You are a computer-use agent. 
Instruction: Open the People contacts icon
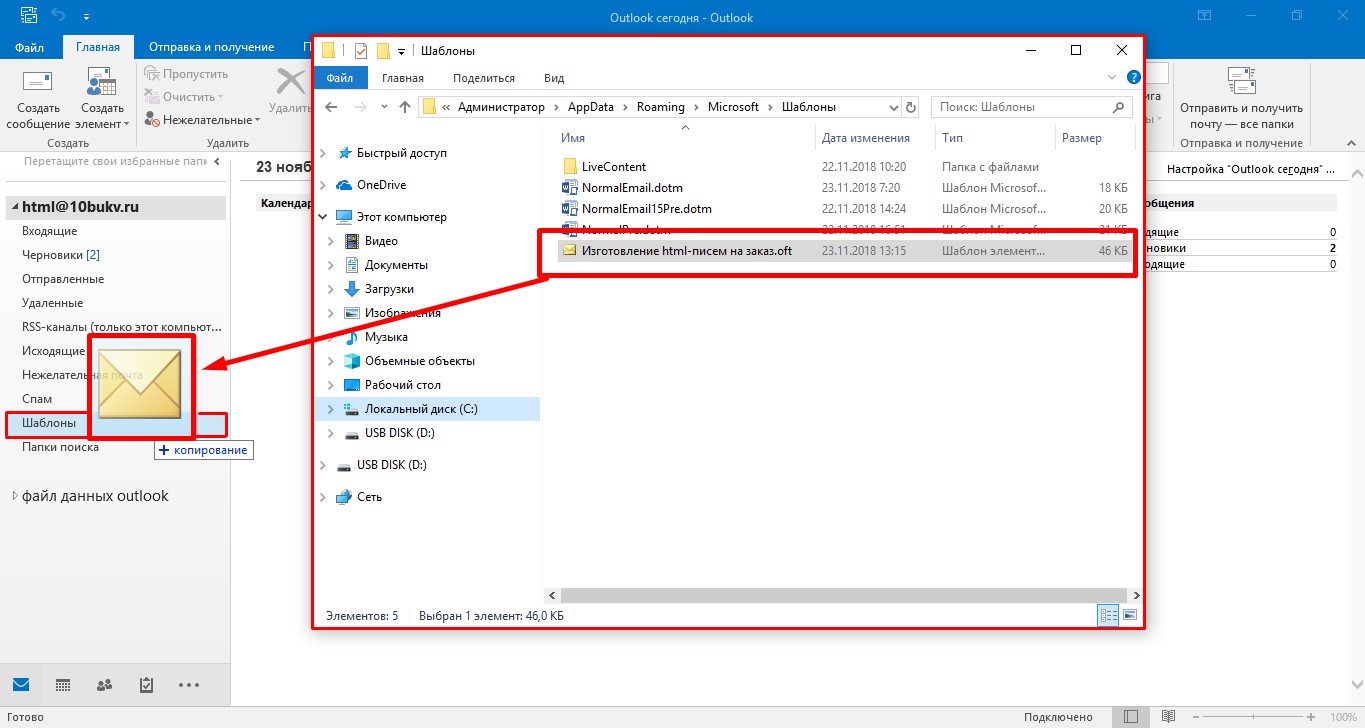click(104, 685)
